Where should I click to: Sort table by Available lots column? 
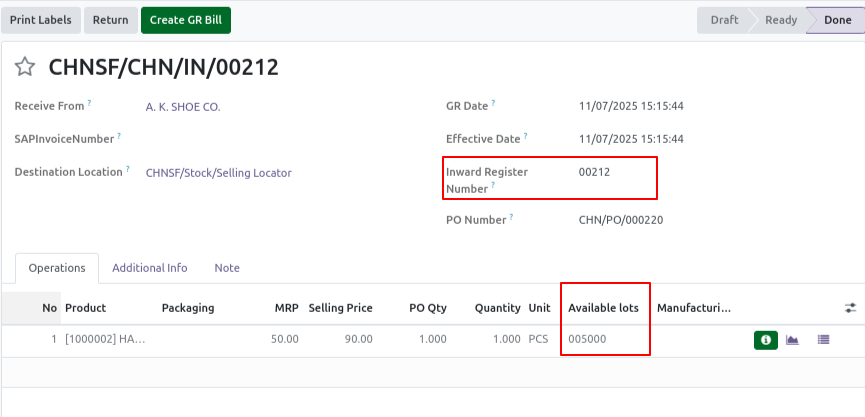(604, 308)
